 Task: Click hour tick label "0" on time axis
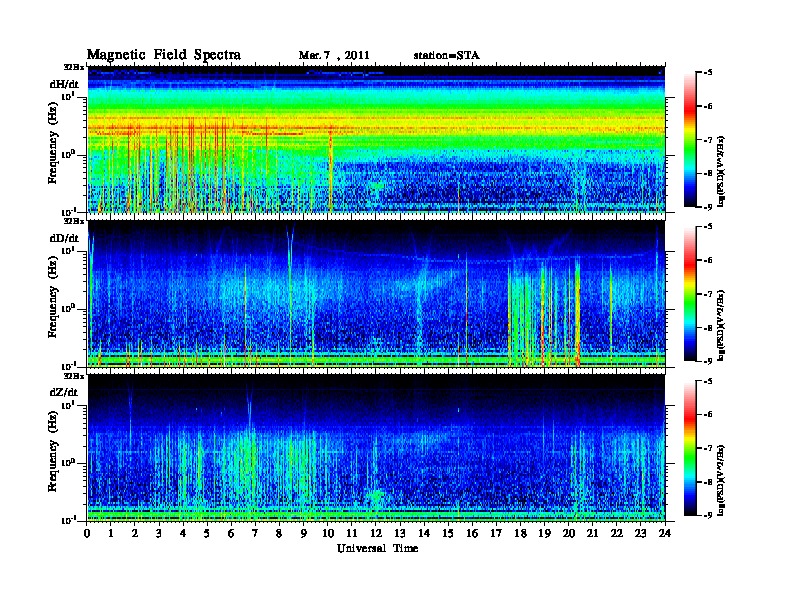(87, 534)
